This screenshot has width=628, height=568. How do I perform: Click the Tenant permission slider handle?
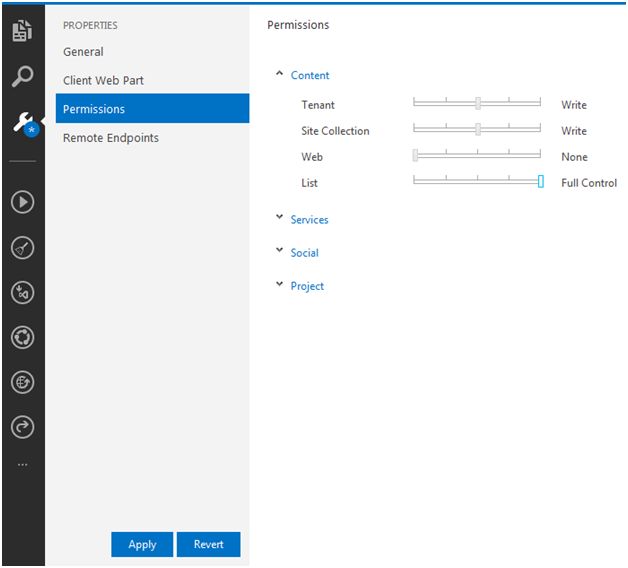pos(478,103)
